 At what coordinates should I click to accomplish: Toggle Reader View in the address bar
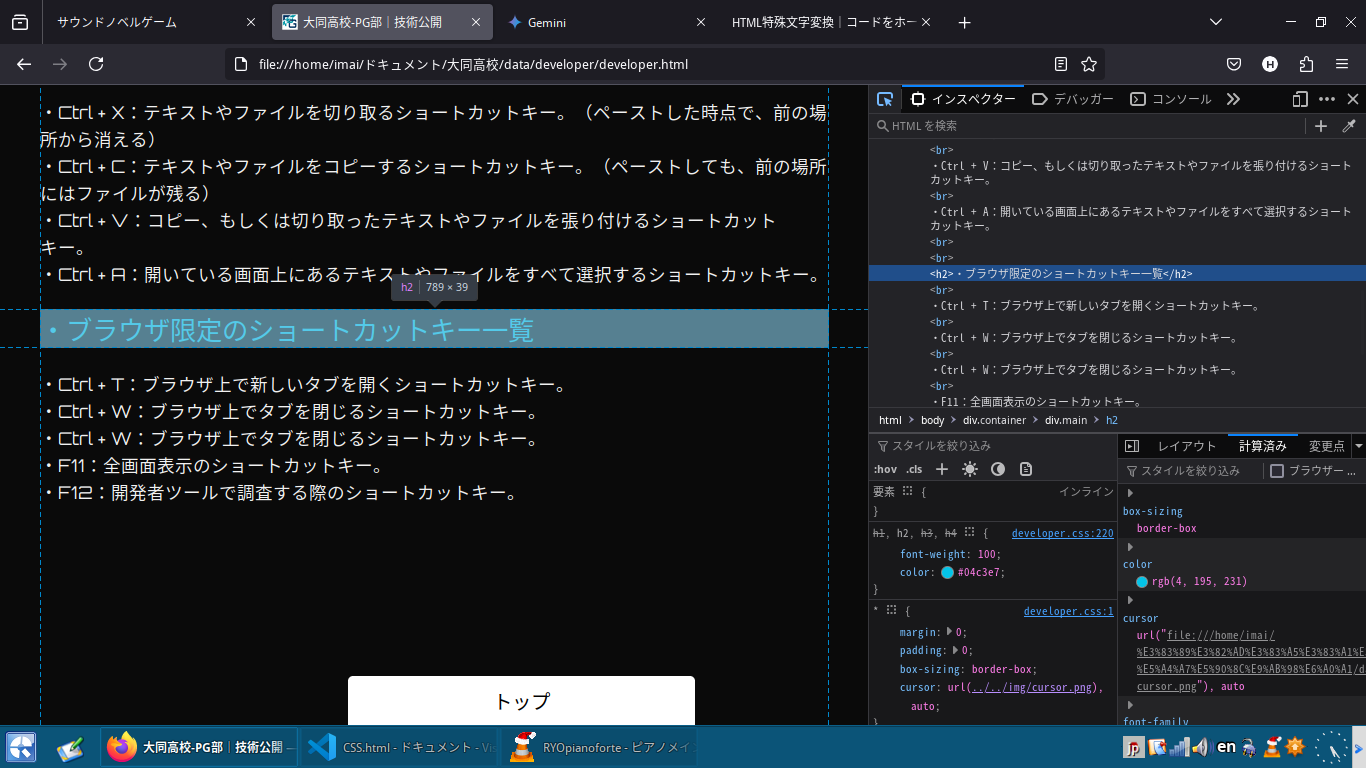pyautogui.click(x=1061, y=64)
